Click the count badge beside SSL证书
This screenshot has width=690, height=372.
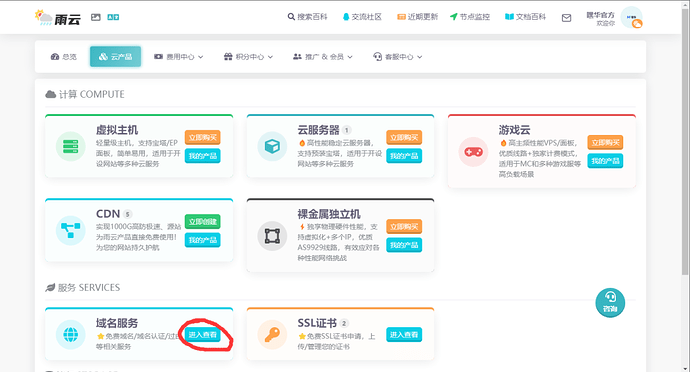(344, 323)
